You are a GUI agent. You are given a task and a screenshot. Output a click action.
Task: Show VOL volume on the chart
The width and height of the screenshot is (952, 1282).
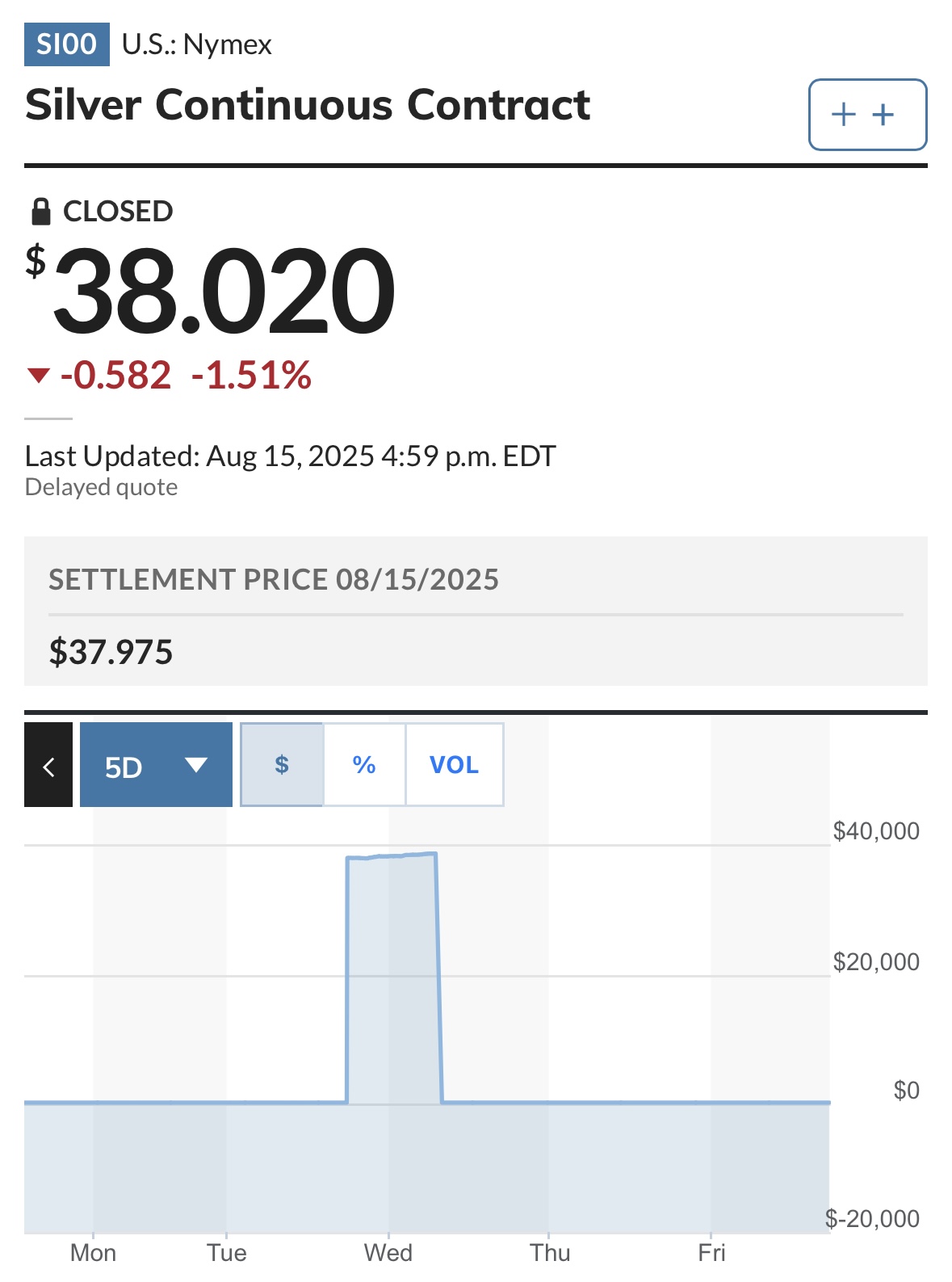click(x=454, y=764)
